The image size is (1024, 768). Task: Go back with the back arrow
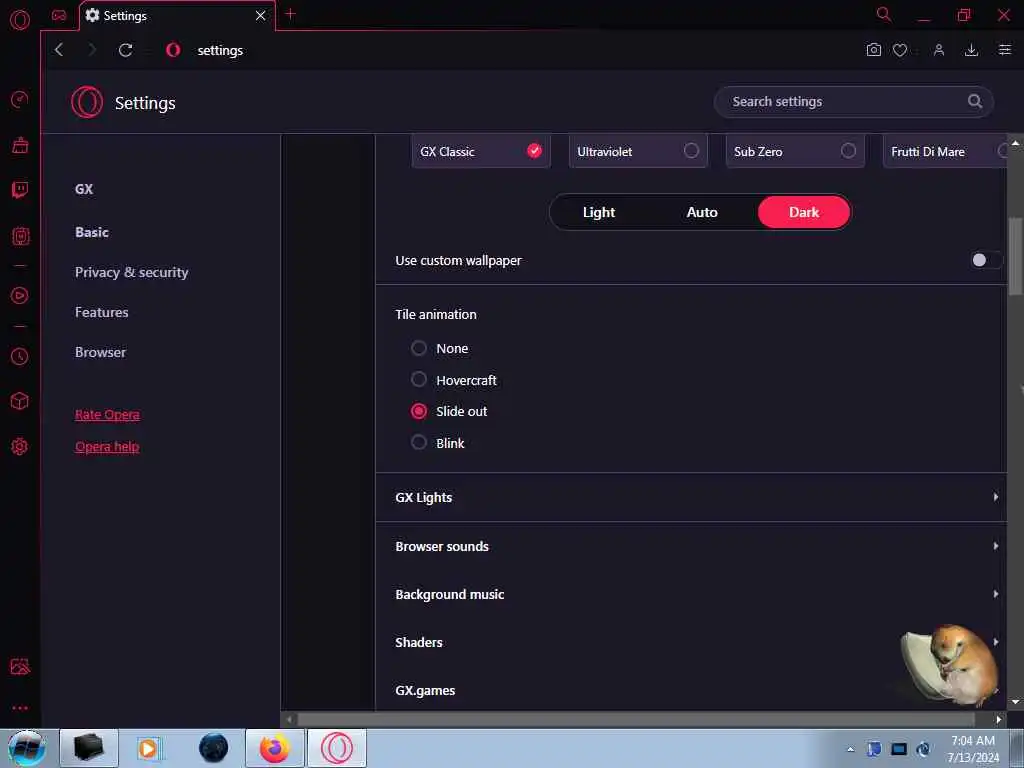(x=59, y=50)
